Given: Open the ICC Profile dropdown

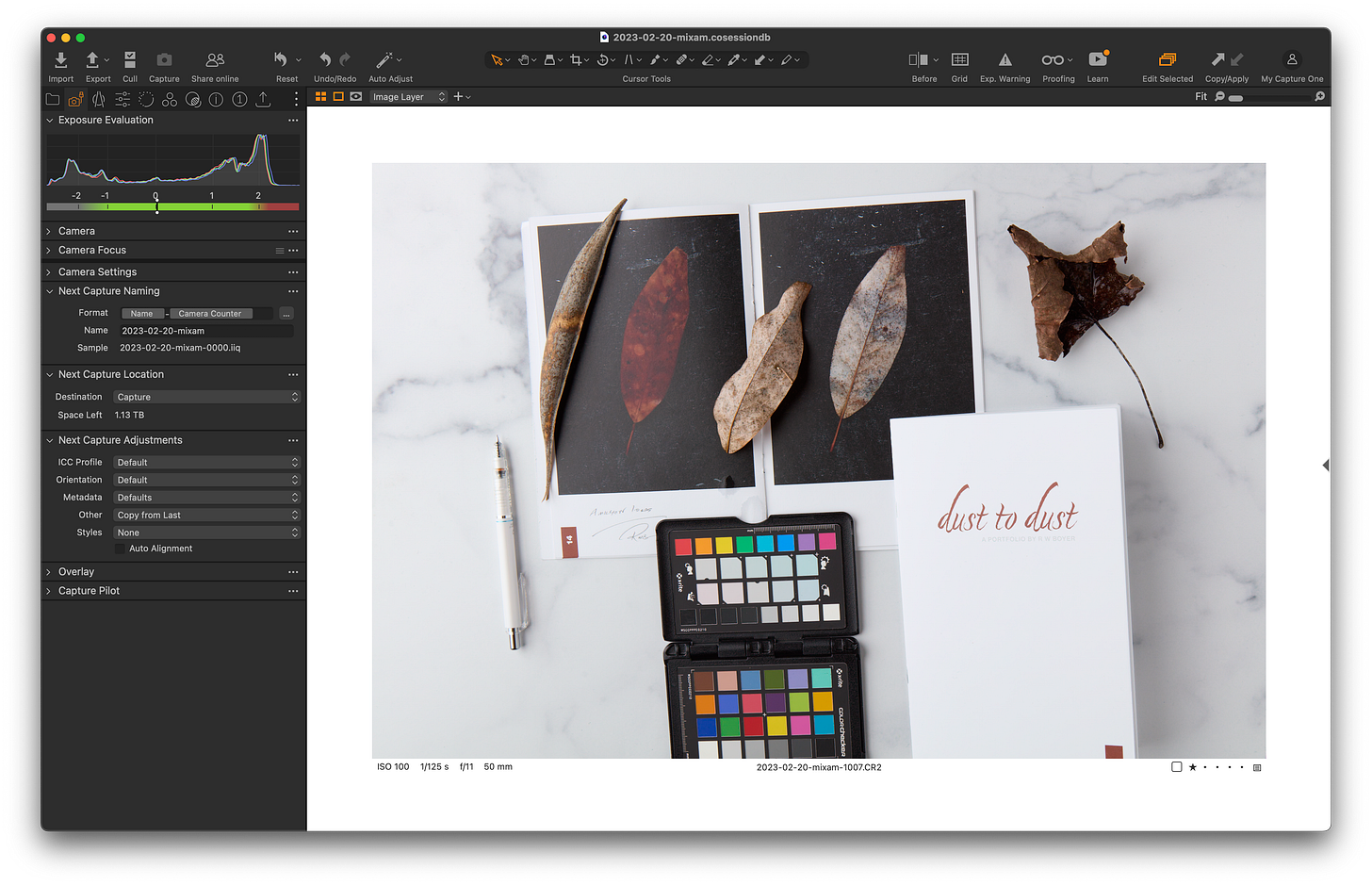Looking at the screenshot, I should 206,462.
